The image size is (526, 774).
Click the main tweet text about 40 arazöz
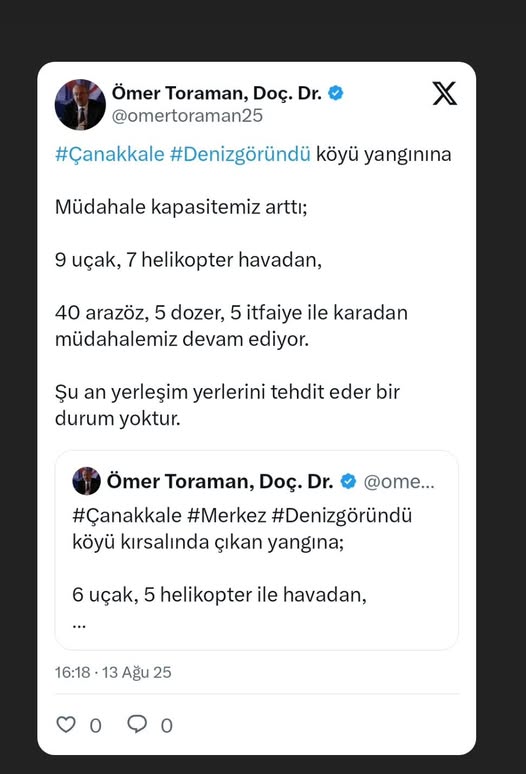click(231, 326)
